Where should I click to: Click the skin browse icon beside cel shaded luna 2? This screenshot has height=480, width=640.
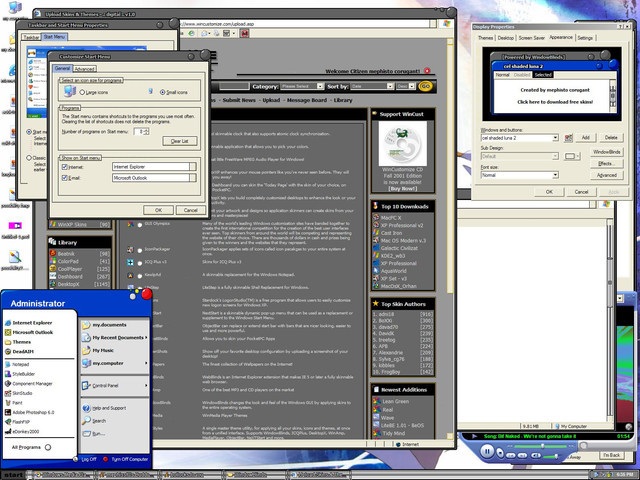(568, 138)
